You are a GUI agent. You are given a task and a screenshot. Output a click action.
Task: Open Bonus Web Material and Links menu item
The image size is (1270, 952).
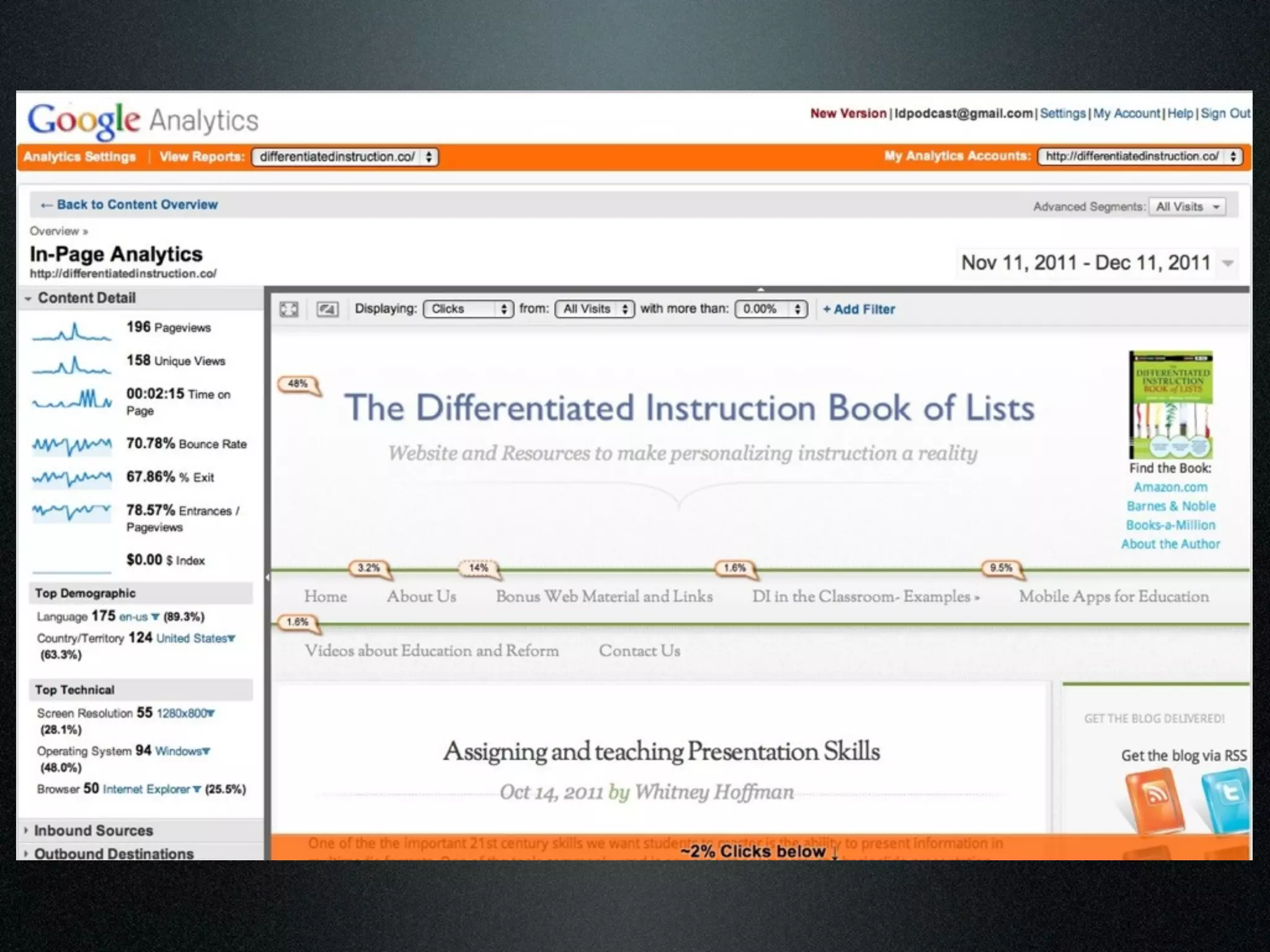[x=604, y=596]
